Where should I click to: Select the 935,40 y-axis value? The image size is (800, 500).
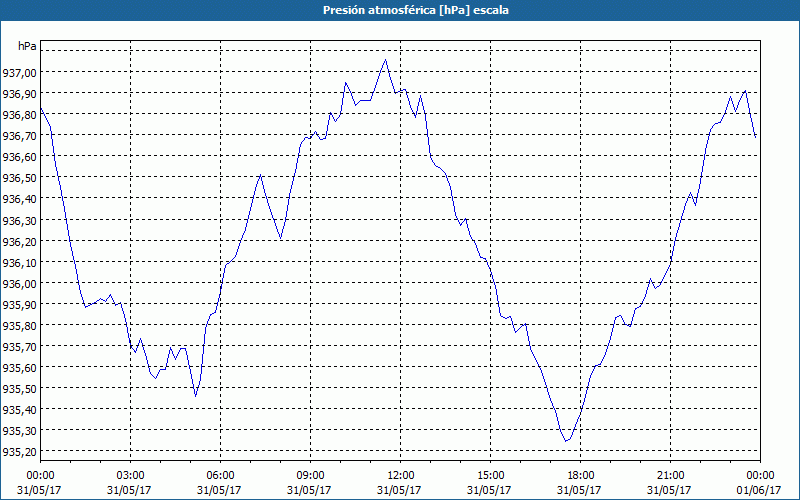20,410
